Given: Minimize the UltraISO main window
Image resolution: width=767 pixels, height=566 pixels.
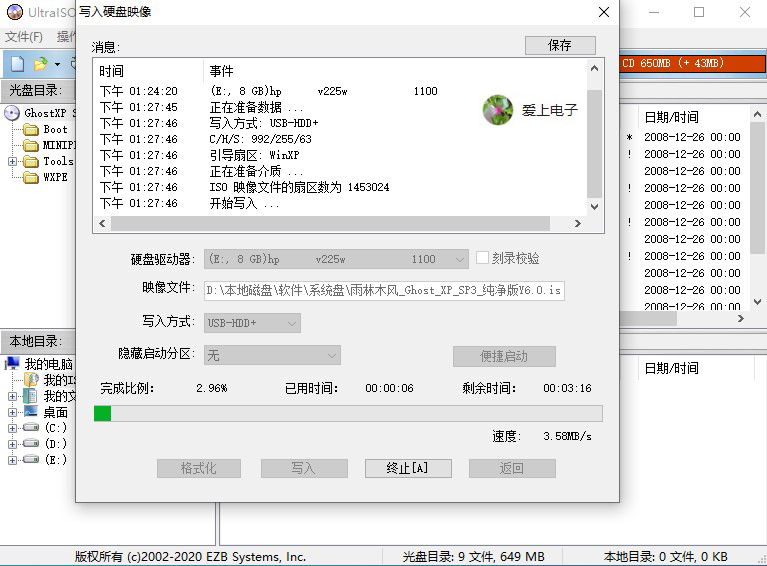Looking at the screenshot, I should coord(654,12).
